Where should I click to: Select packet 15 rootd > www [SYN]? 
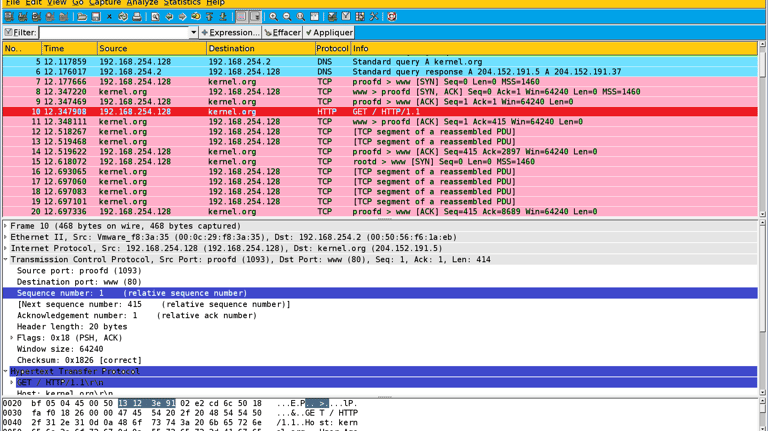380,162
